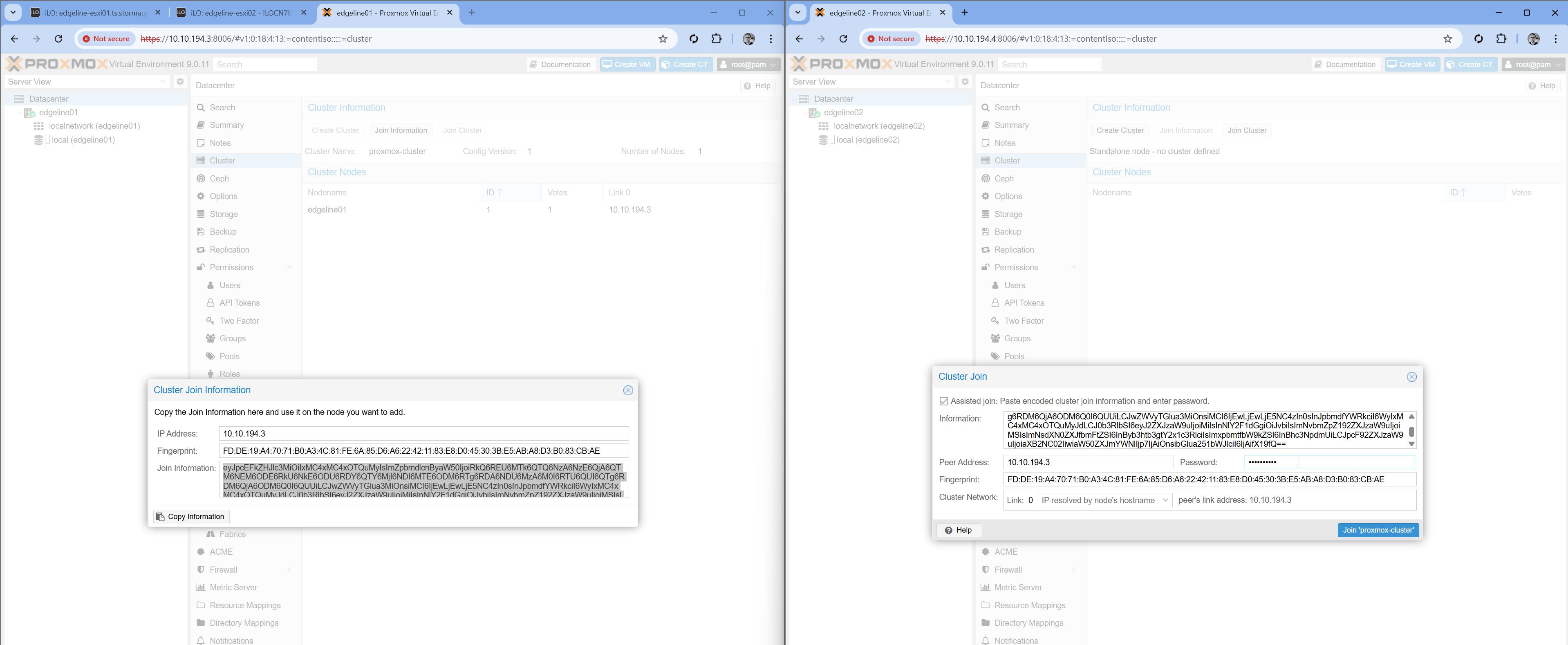Select edgeline01 node in tree

click(x=58, y=112)
